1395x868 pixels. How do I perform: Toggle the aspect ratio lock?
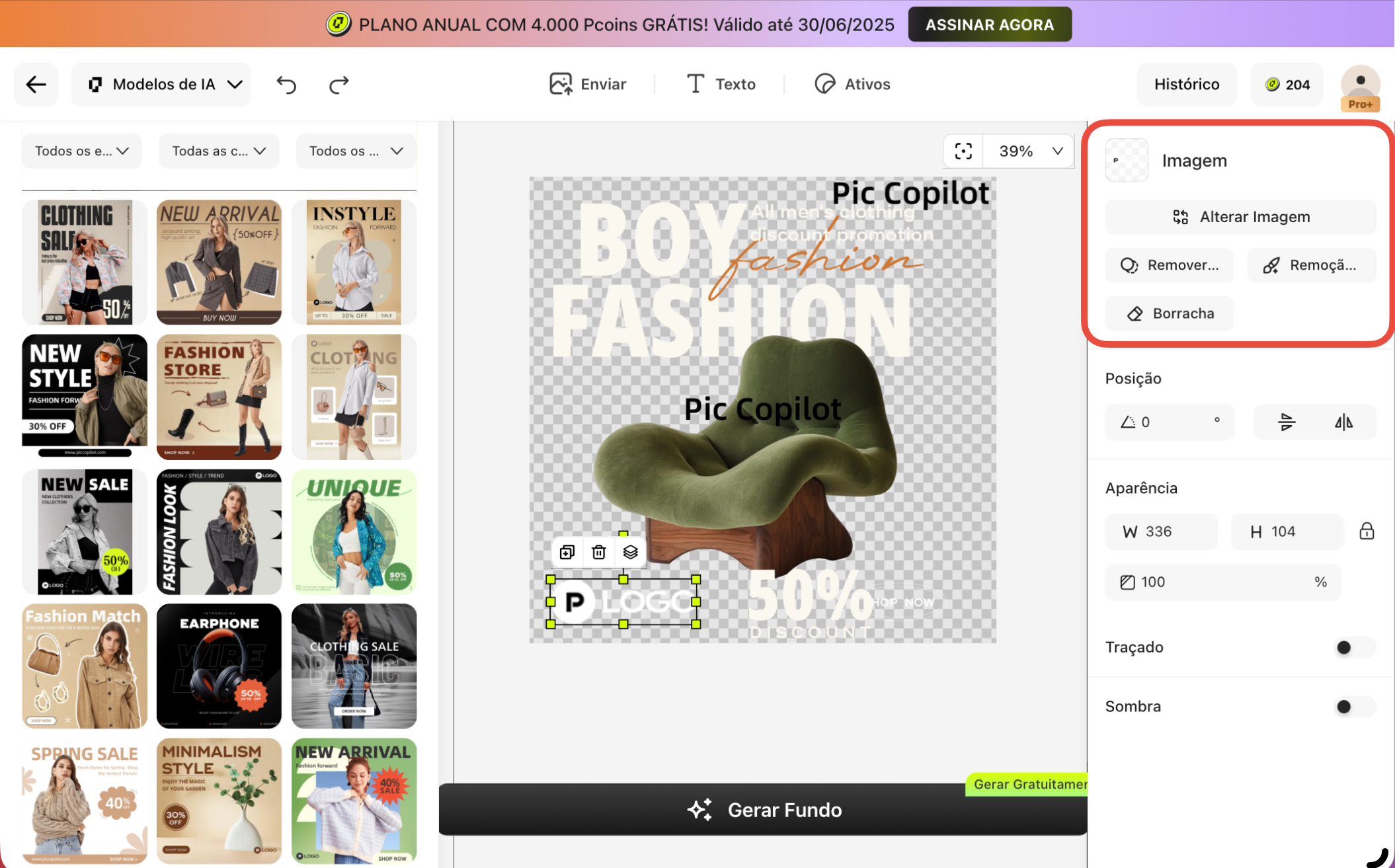coord(1367,532)
